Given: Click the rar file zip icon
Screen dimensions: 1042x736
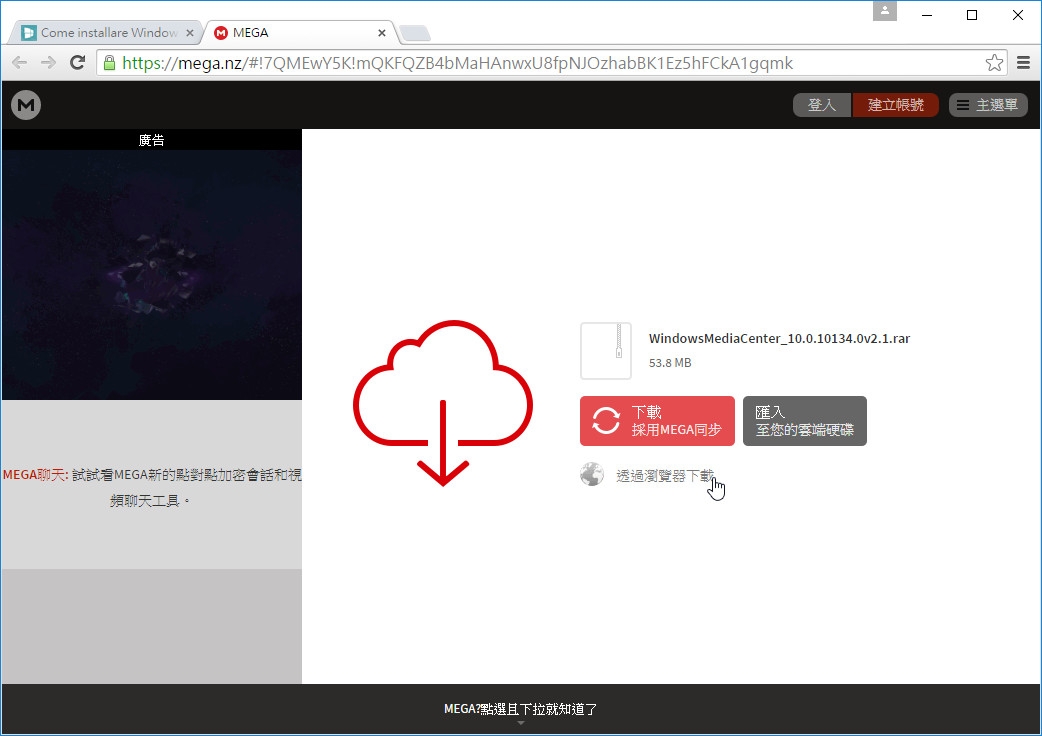Looking at the screenshot, I should pyautogui.click(x=605, y=351).
